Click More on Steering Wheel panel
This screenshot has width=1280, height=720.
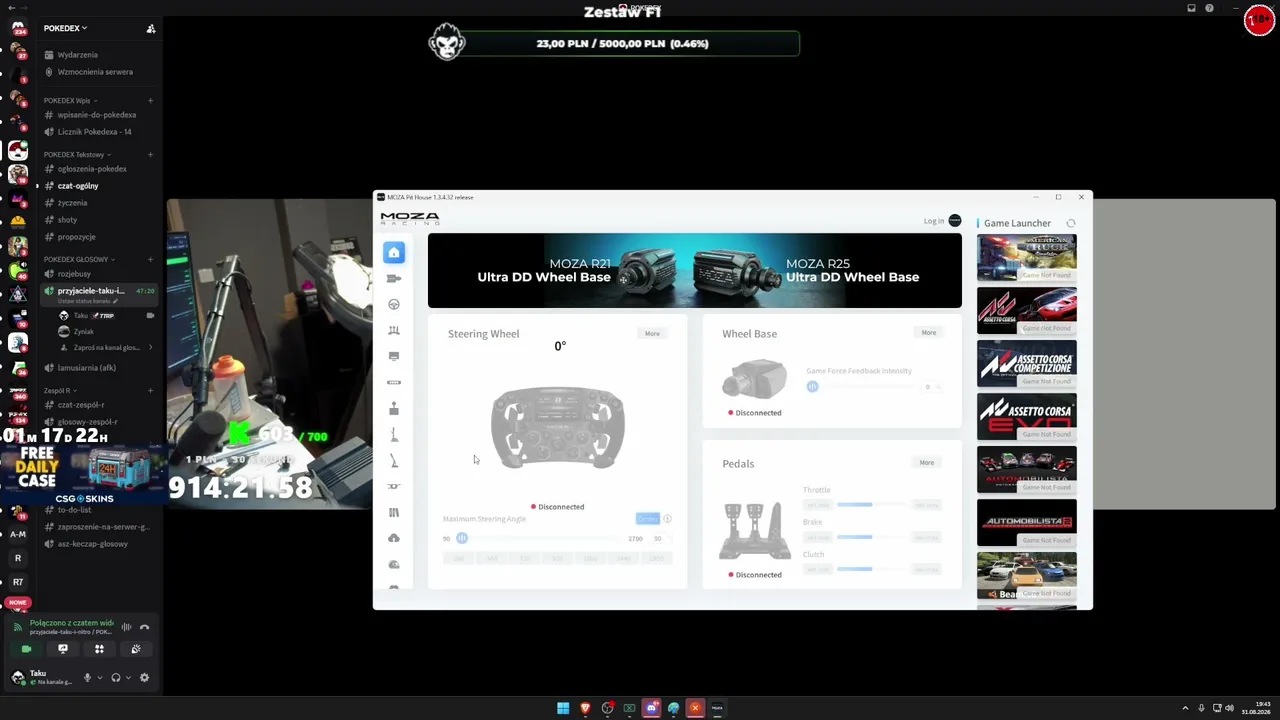click(x=652, y=334)
